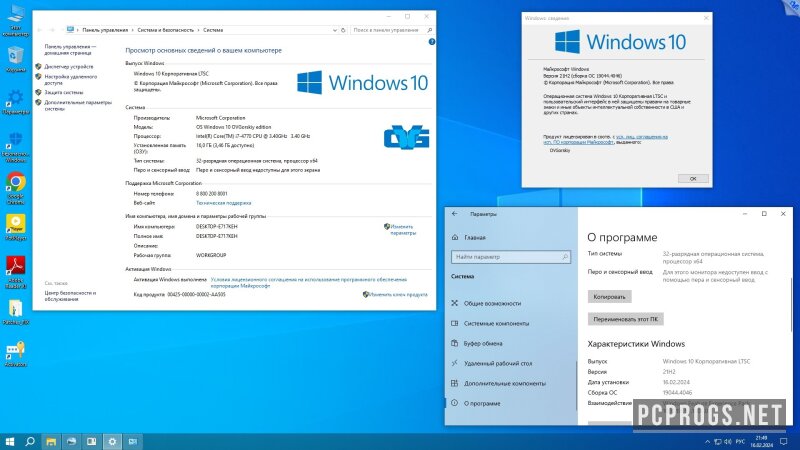This screenshot has width=800, height=450.
Task: Click the help question mark in System window
Action: pos(432,42)
